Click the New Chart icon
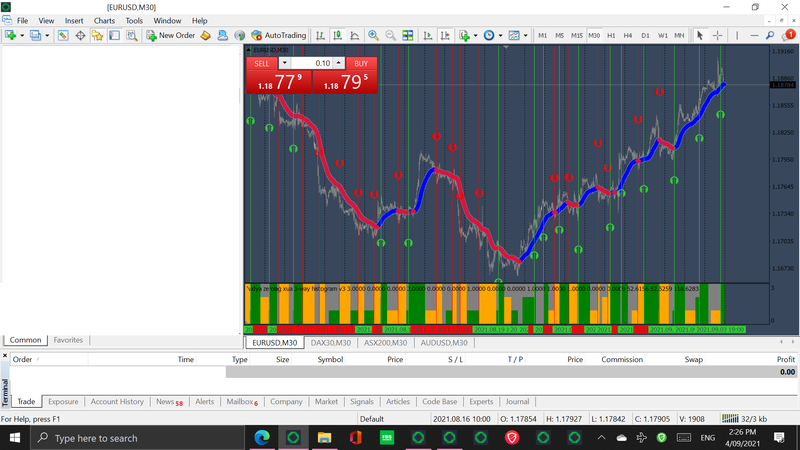The width and height of the screenshot is (800, 450). click(x=10, y=35)
